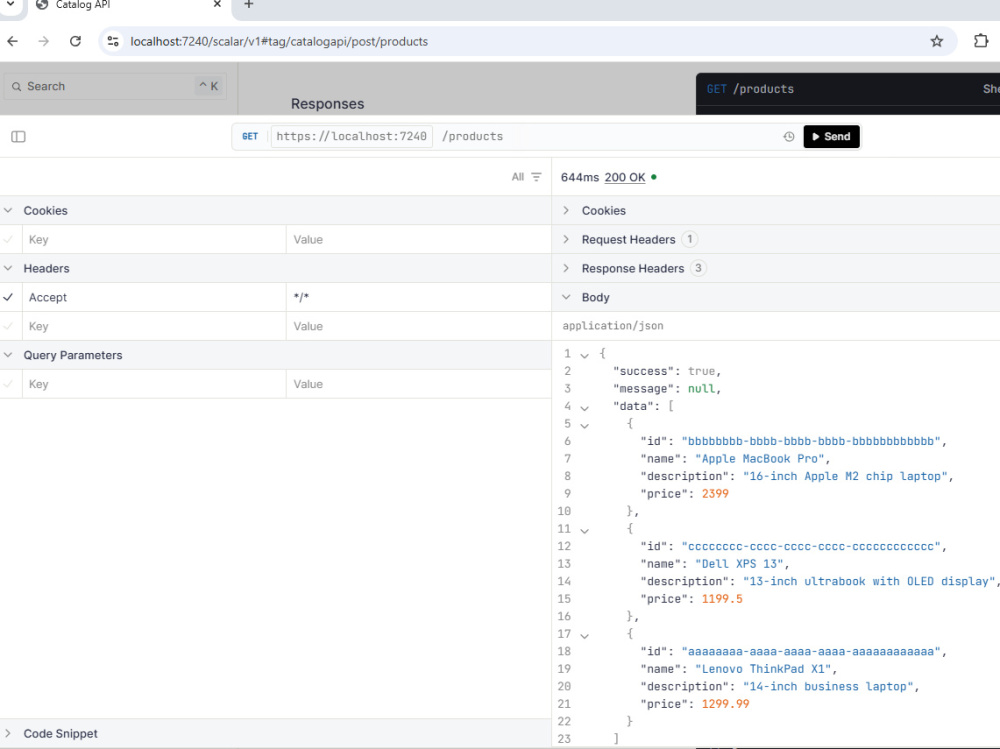The width and height of the screenshot is (1000, 749).
Task: Click the application/json content type label
Action: pos(613,326)
